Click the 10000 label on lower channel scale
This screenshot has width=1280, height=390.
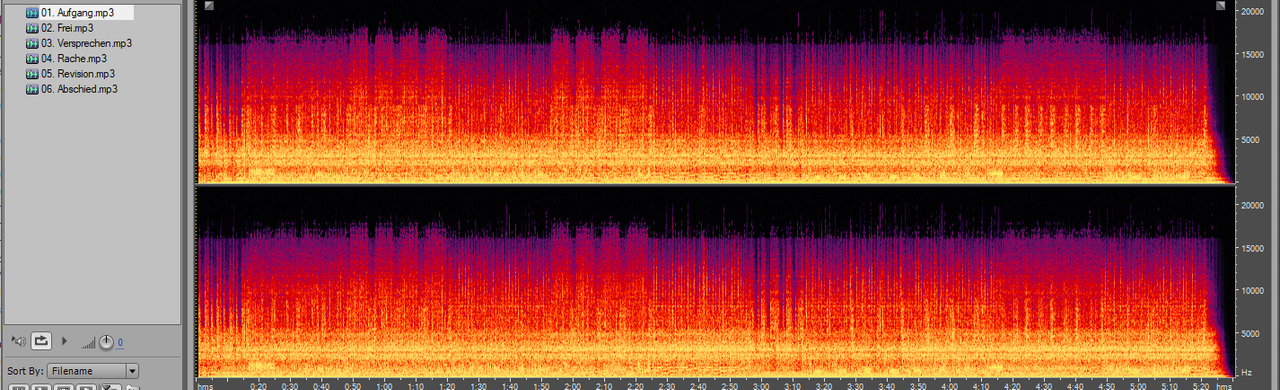1254,291
